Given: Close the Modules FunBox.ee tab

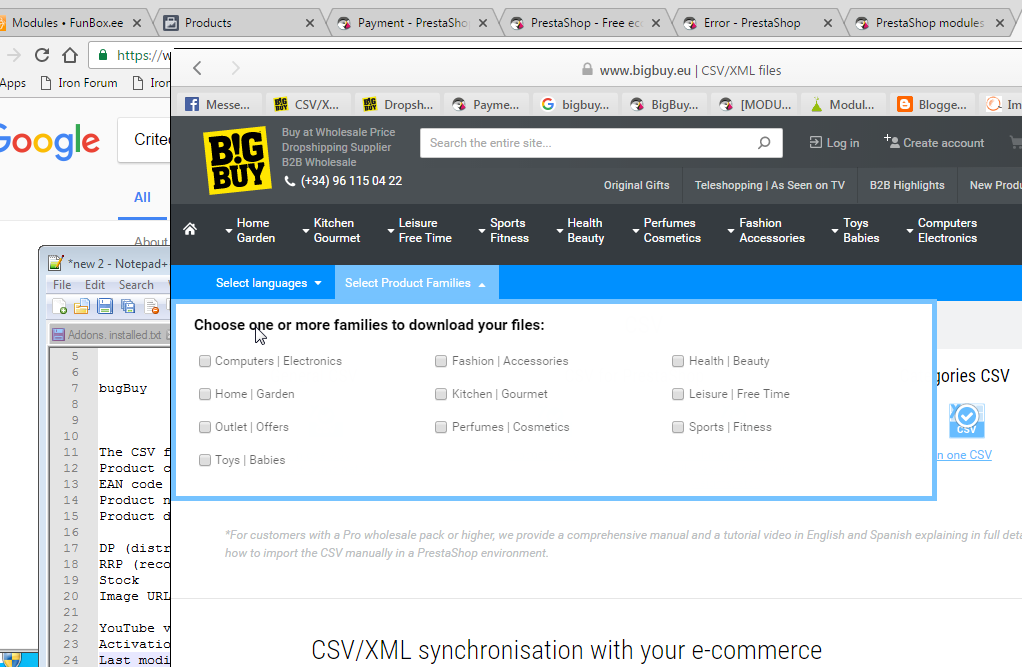Looking at the screenshot, I should [137, 23].
